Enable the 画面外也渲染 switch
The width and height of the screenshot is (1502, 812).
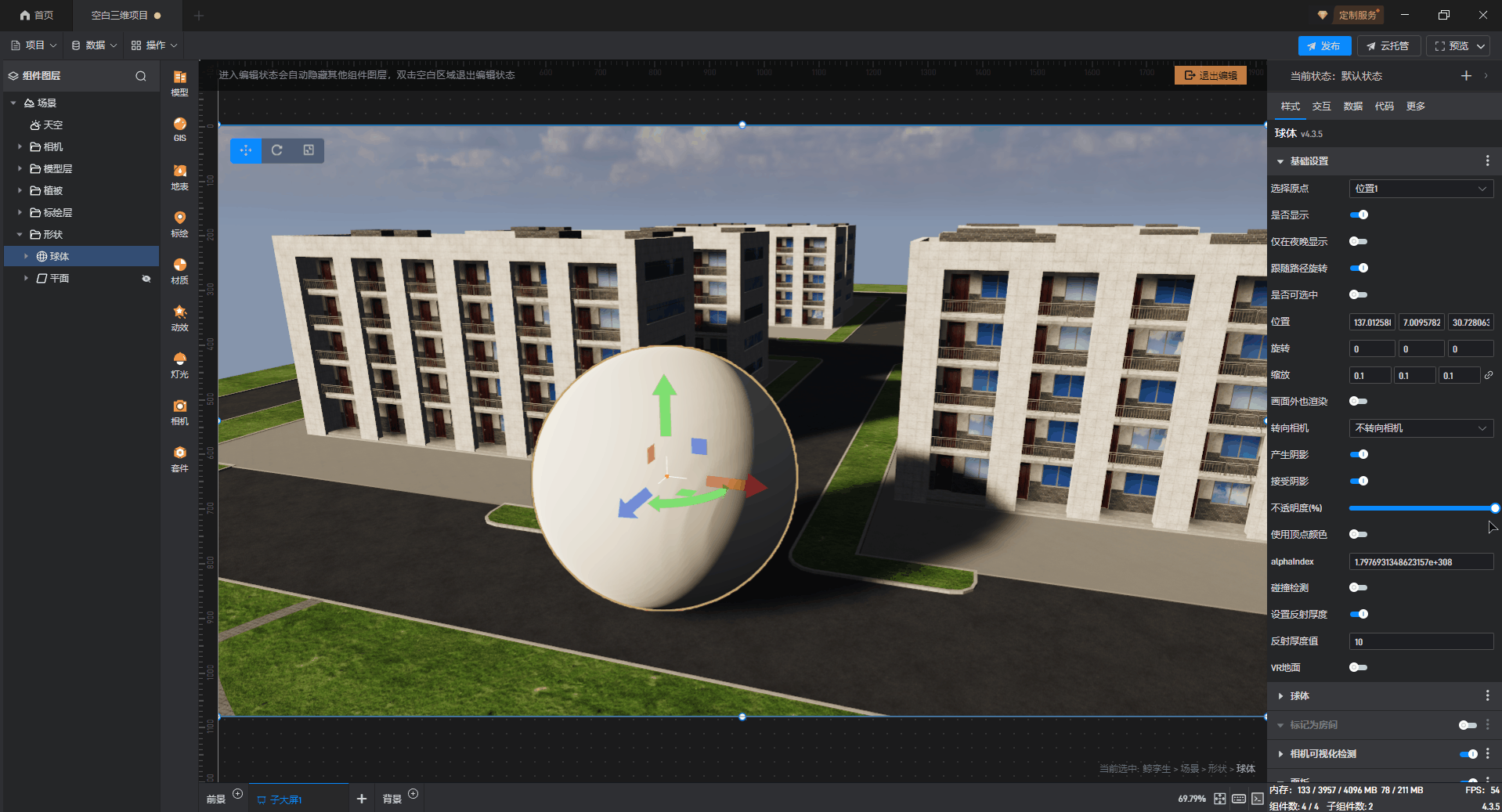click(1359, 401)
